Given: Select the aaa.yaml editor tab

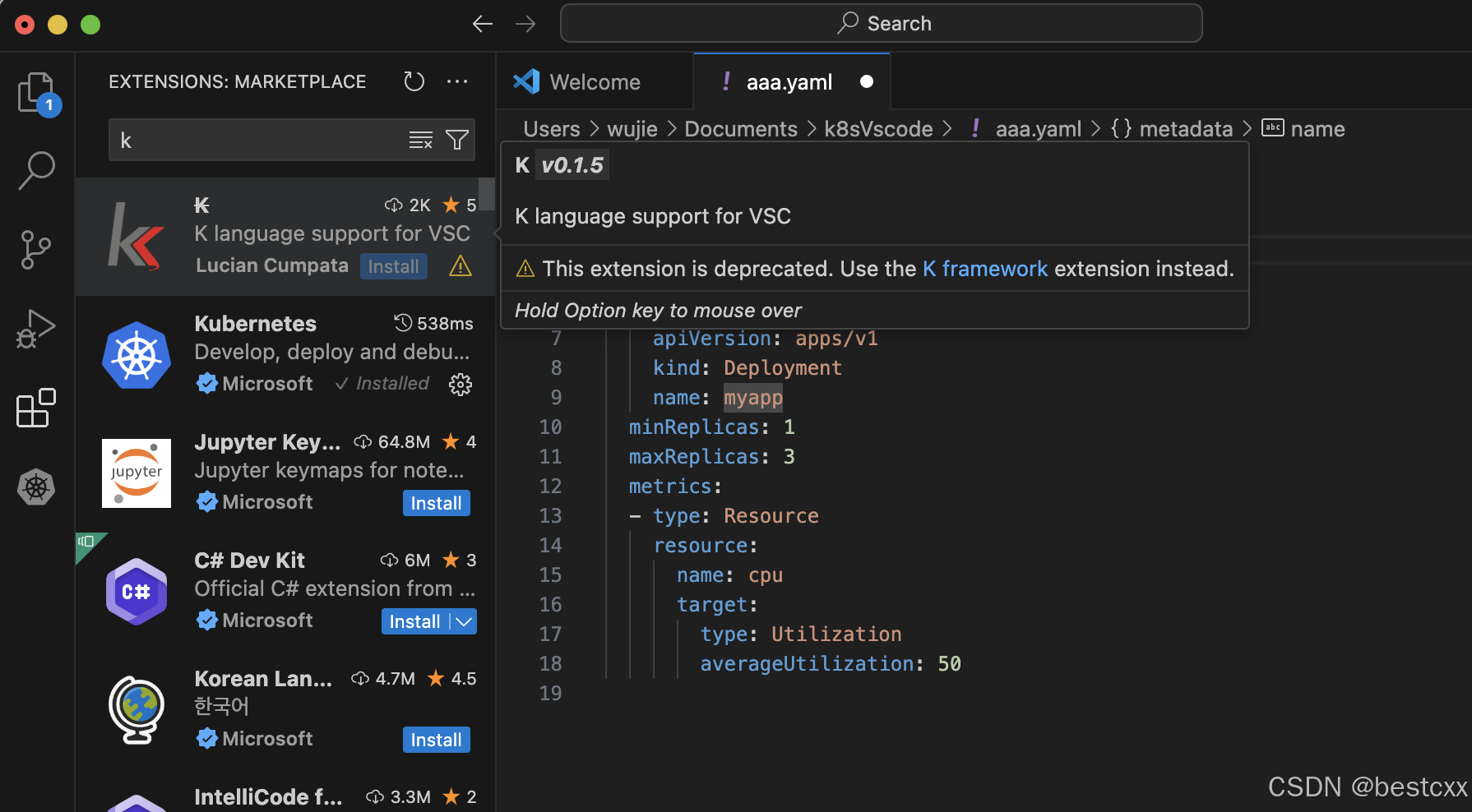Looking at the screenshot, I should pos(792,81).
